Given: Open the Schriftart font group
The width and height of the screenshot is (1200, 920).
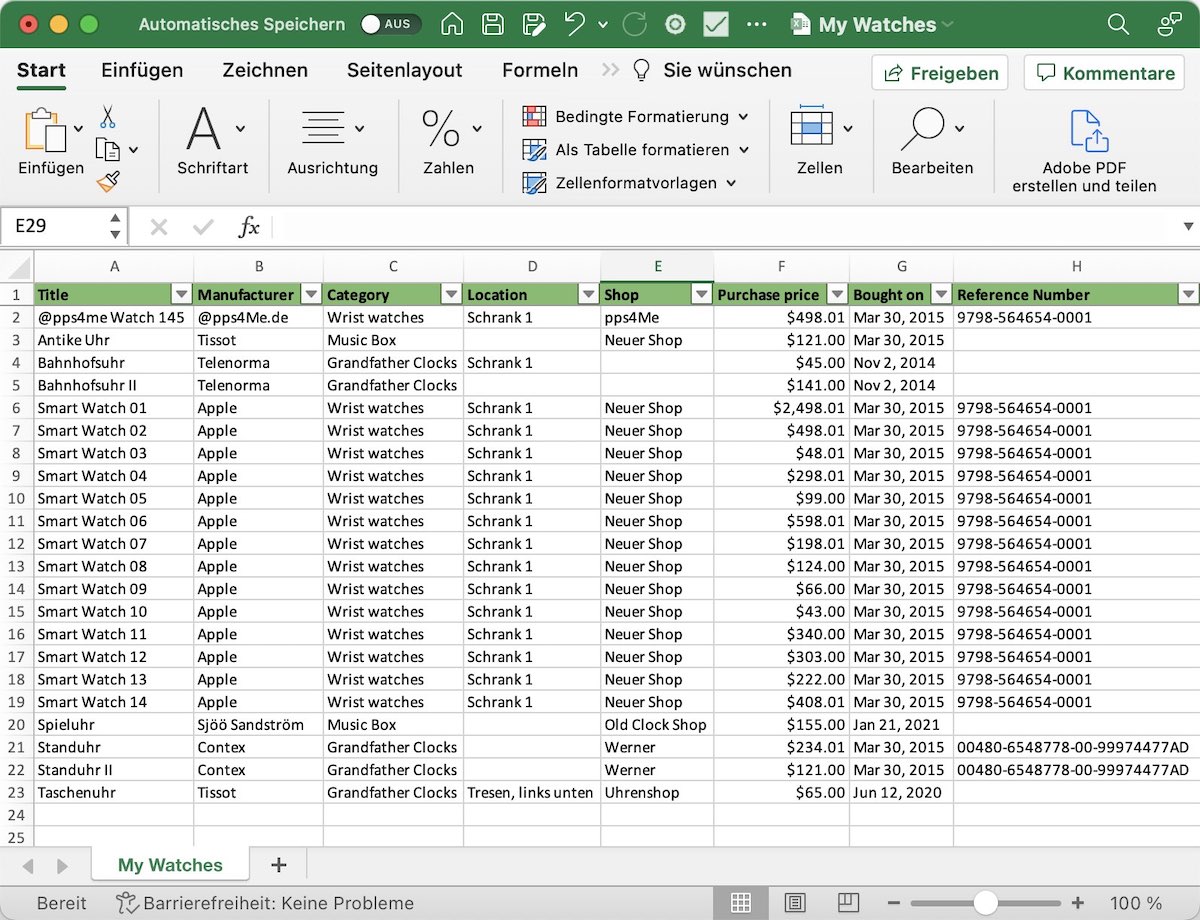Looking at the screenshot, I should click(x=213, y=141).
